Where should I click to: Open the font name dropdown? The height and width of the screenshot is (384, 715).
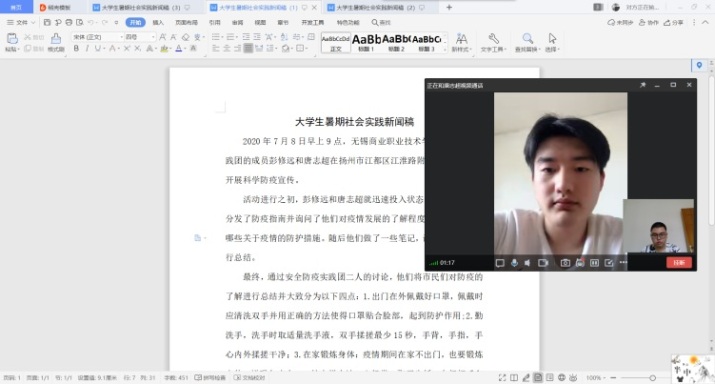(121, 37)
